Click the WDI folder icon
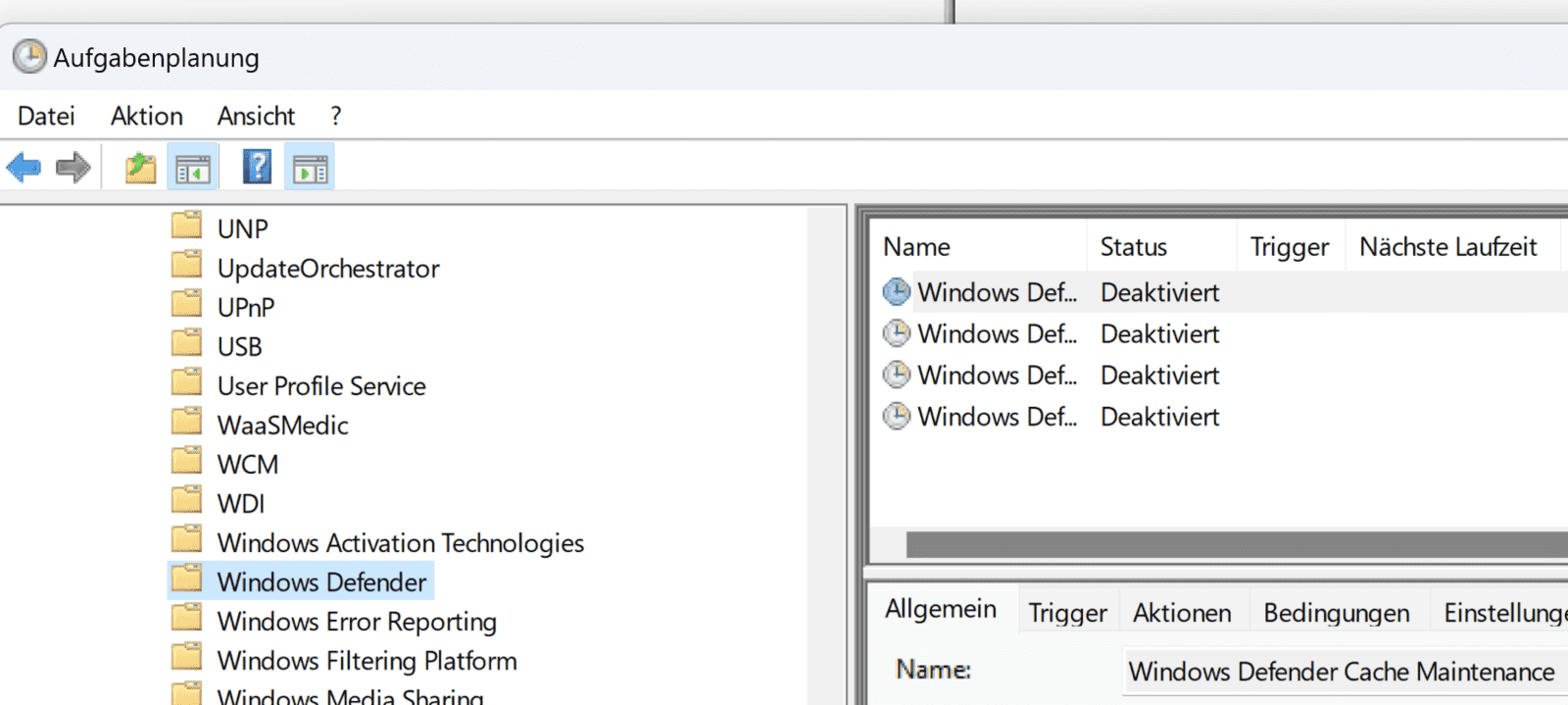The height and width of the screenshot is (705, 1568). click(186, 500)
